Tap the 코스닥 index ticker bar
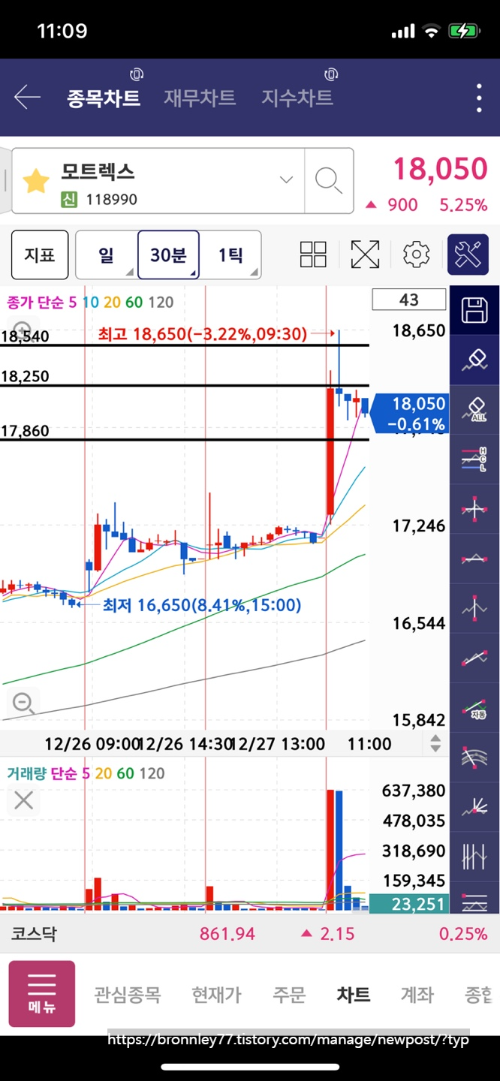Viewport: 500px width, 1081px height. coord(250,933)
